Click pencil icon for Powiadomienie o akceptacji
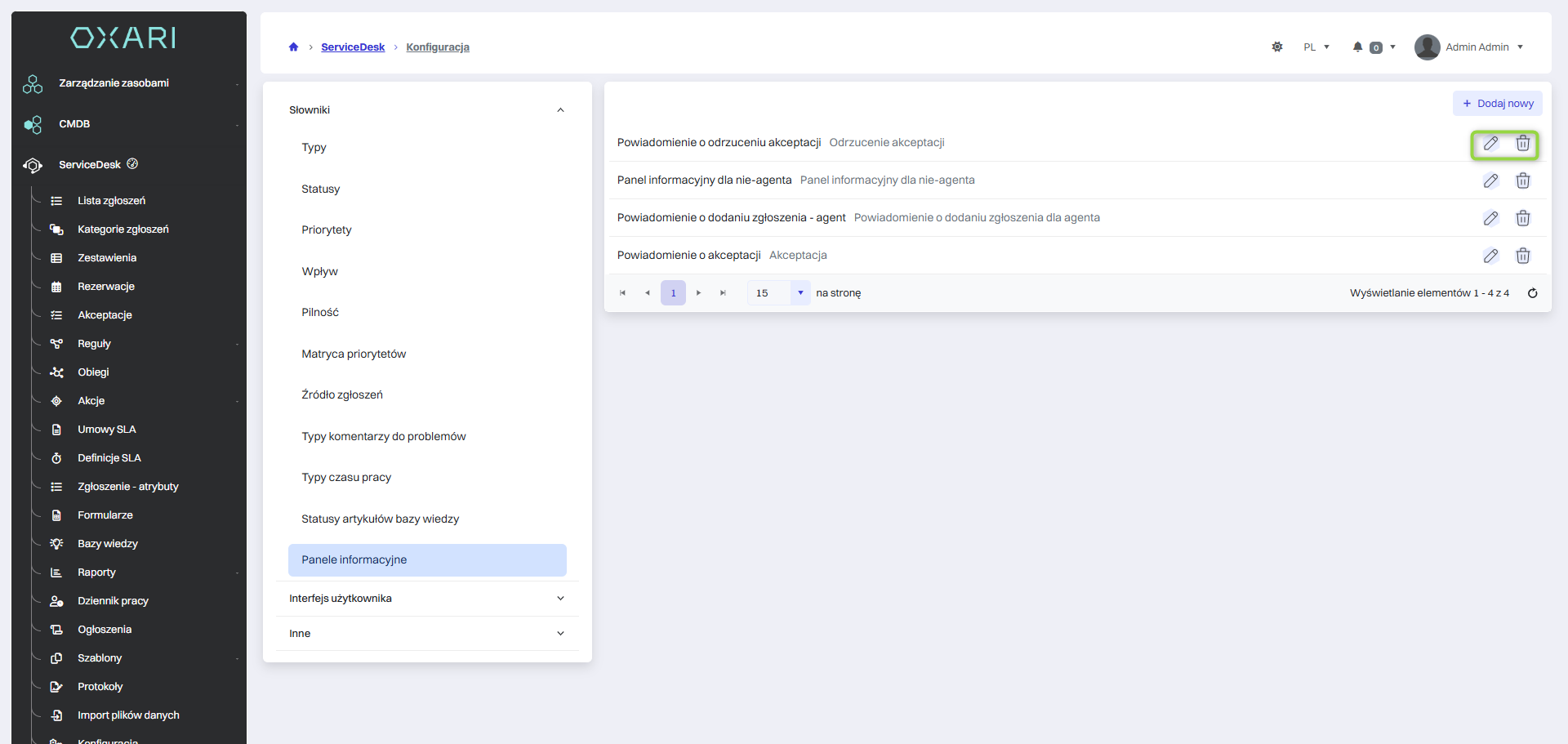The image size is (1568, 744). [x=1490, y=256]
